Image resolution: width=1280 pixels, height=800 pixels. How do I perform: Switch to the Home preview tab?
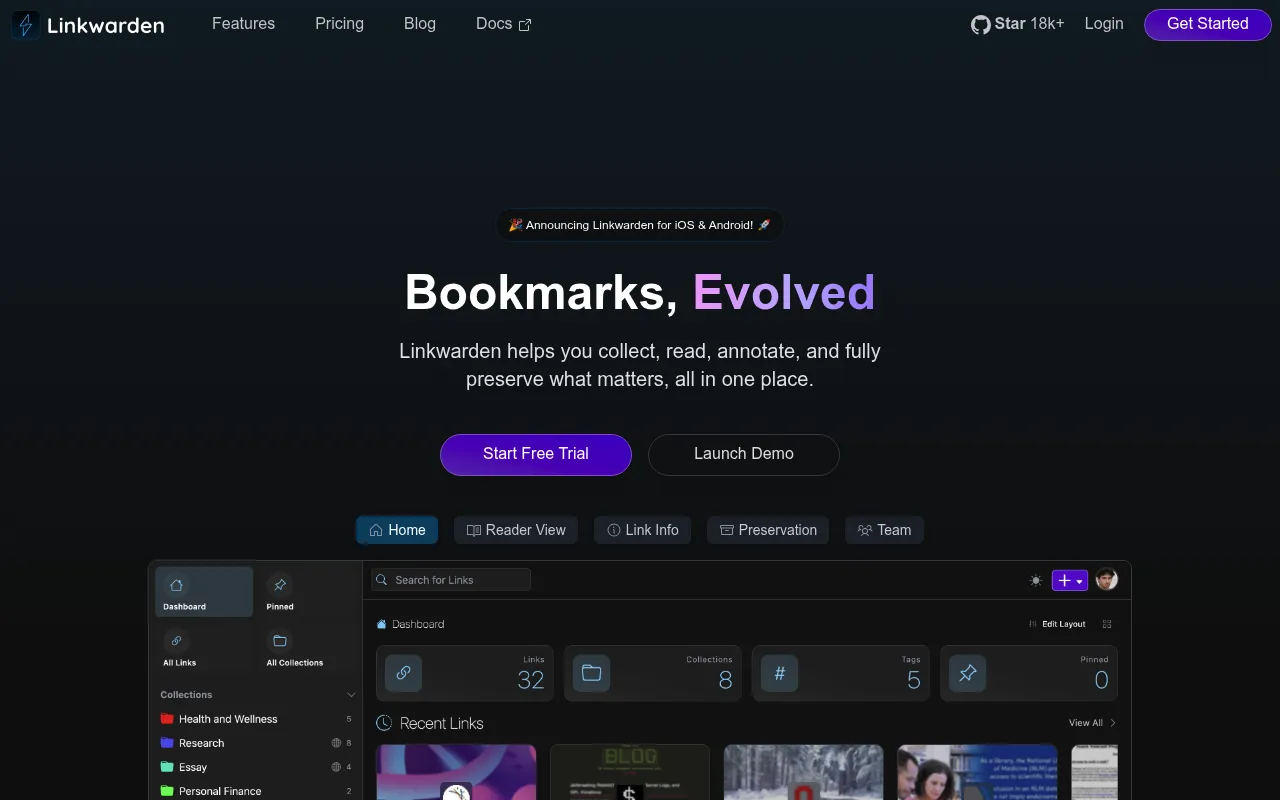tap(397, 530)
